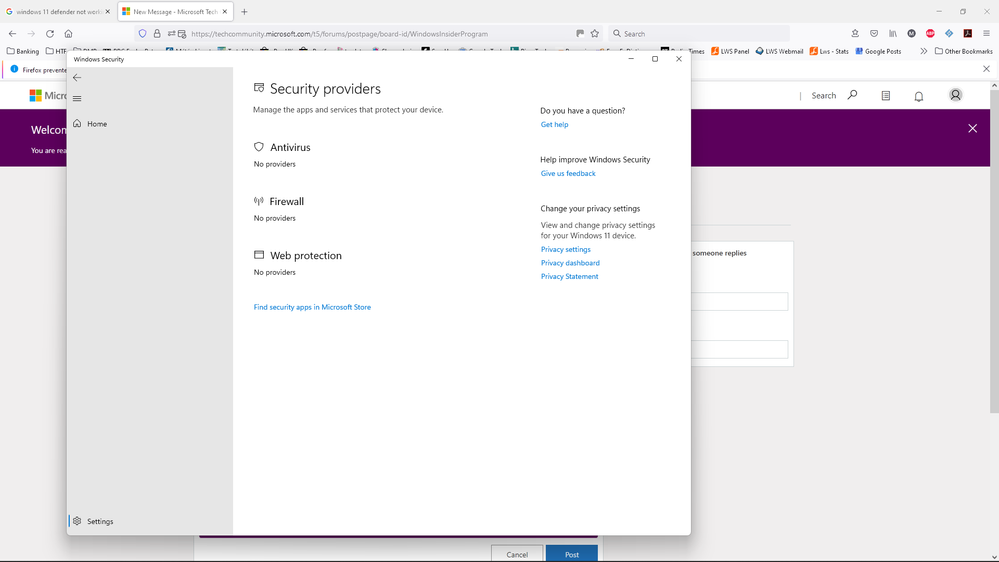Screen dimensions: 999x562
Task: Click the tracking protection shield icon
Action: click(142, 34)
